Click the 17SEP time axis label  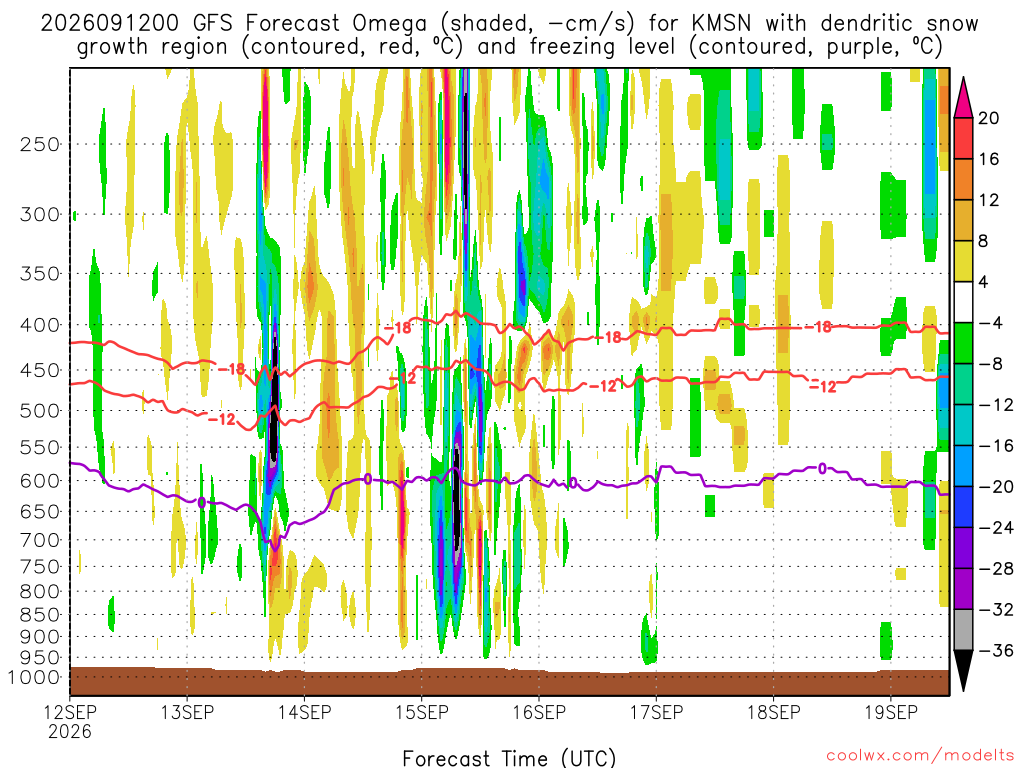pos(656,712)
